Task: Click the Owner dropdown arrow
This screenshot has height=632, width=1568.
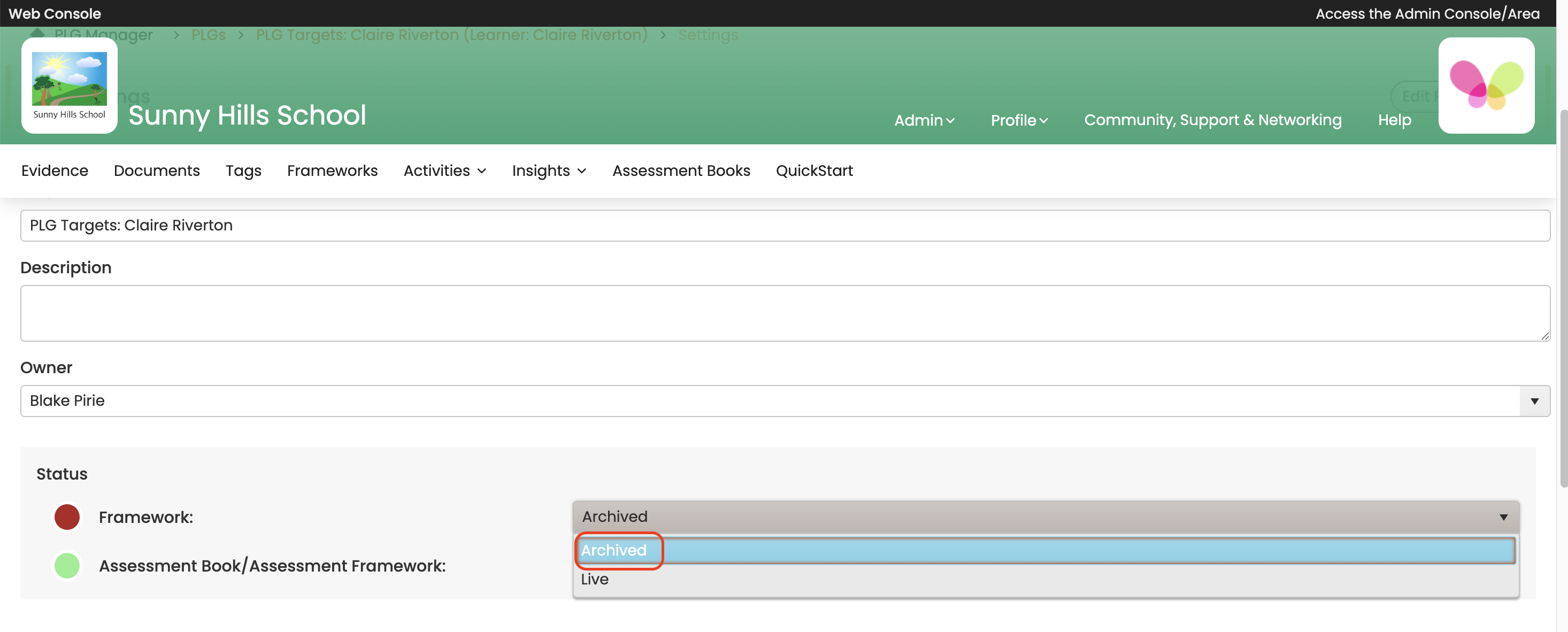Action: [1534, 400]
